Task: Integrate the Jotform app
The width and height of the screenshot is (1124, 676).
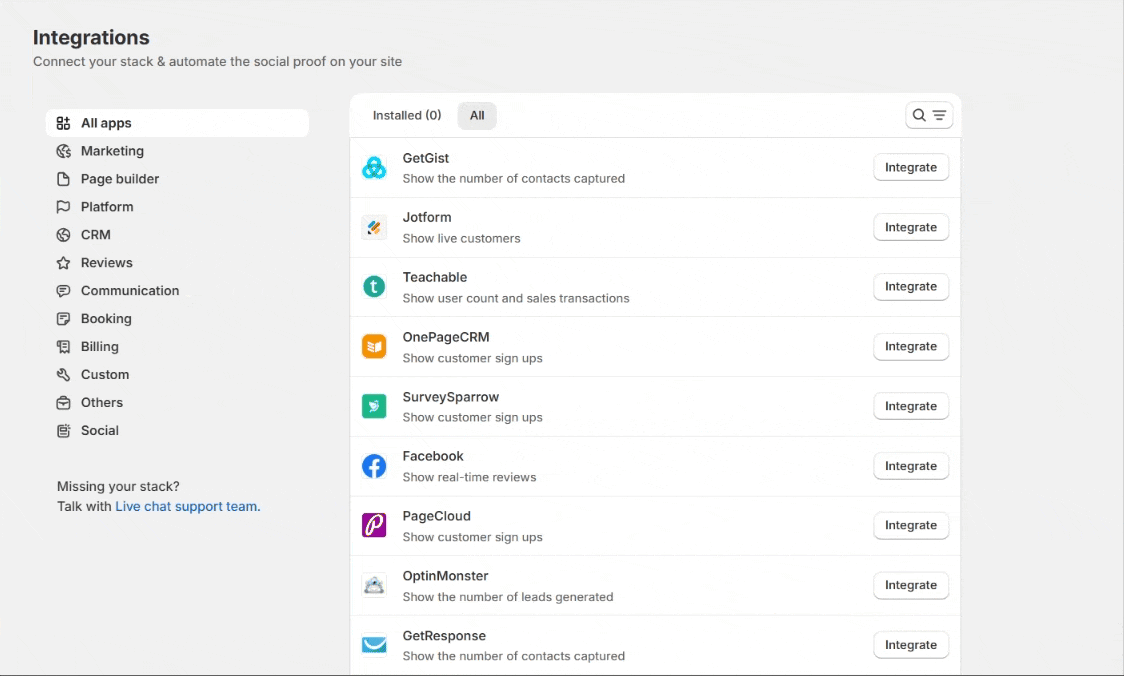Action: tap(911, 227)
